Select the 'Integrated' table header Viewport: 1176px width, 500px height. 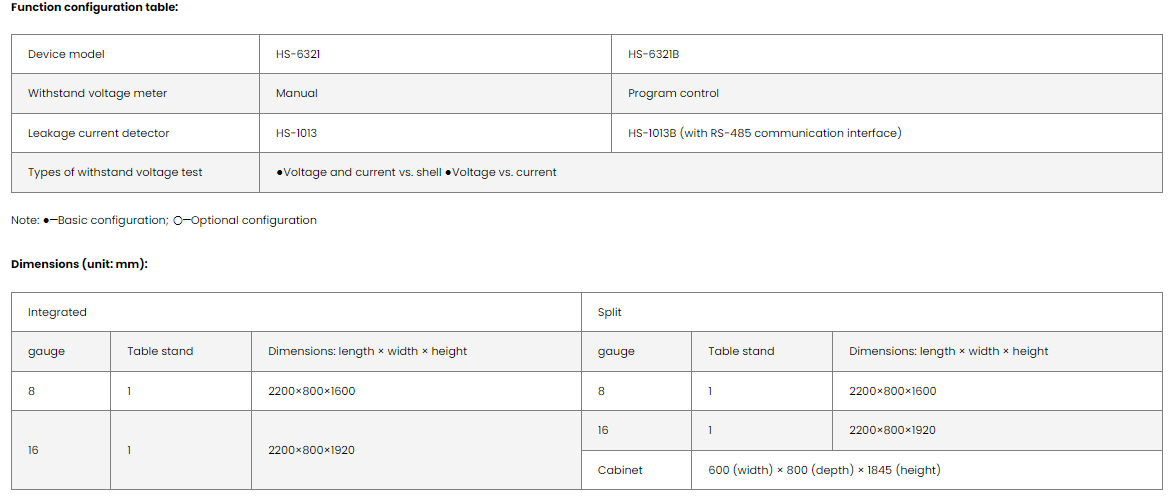click(x=57, y=312)
